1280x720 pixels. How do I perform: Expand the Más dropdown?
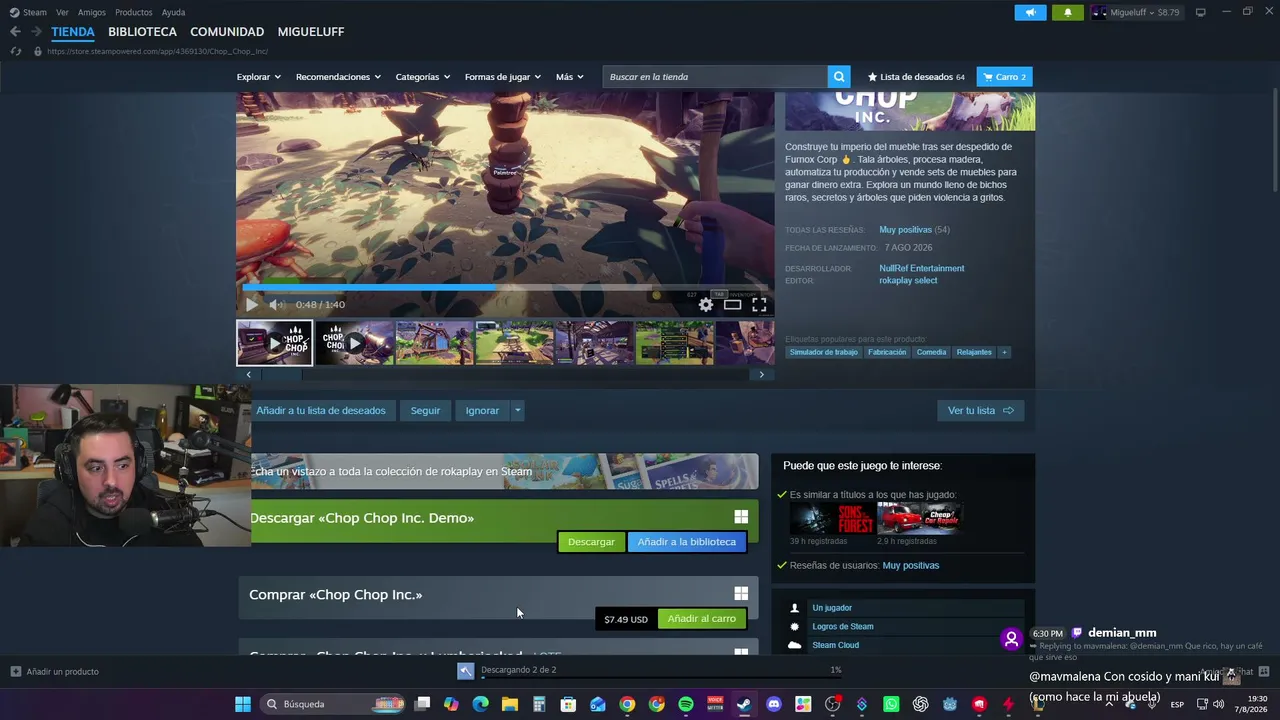[x=570, y=77]
